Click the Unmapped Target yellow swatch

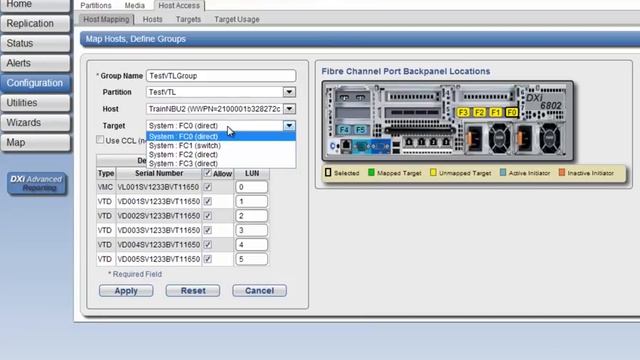[x=433, y=172]
